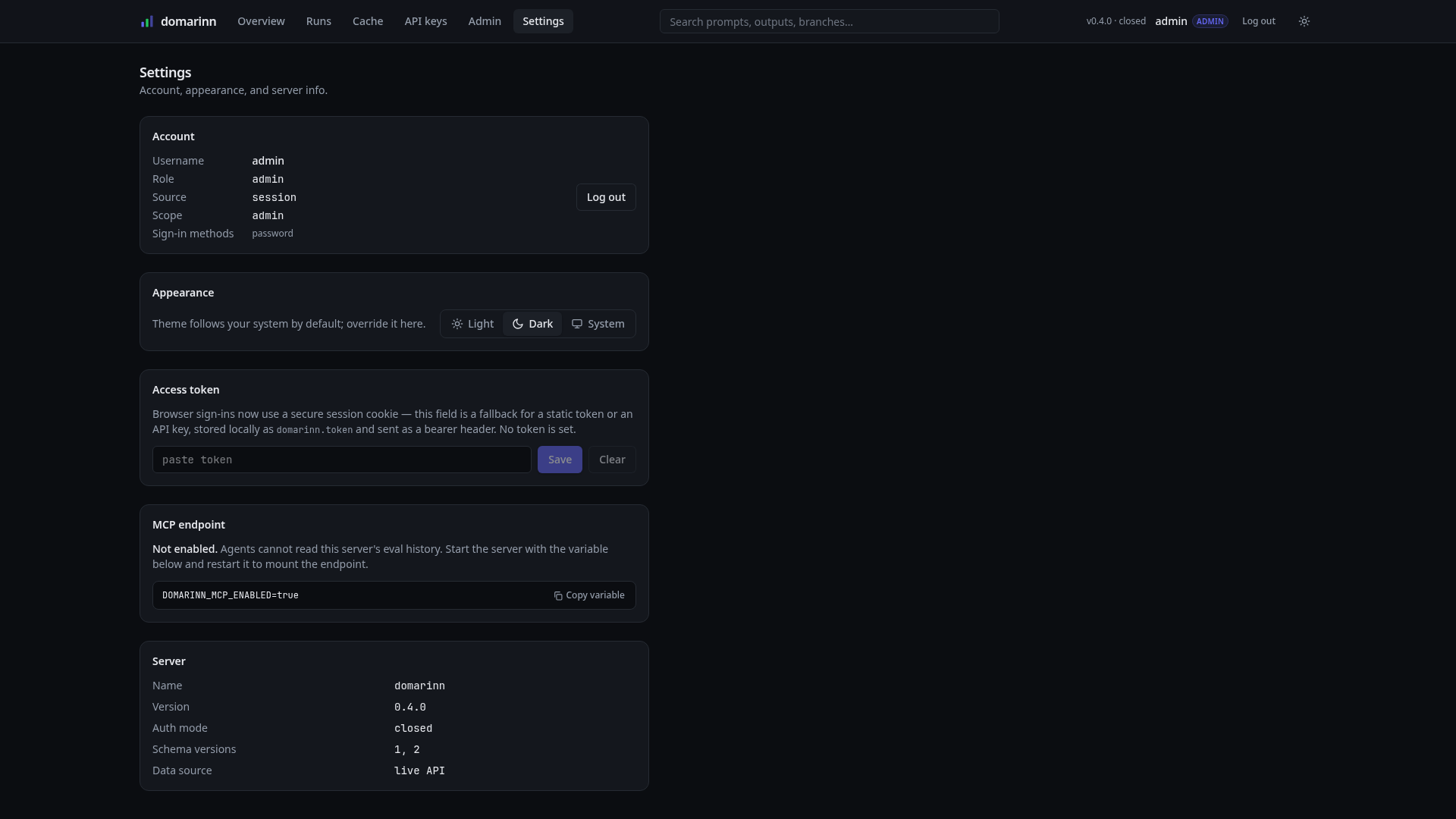Click the server Version value 0.4.0
Screen dimensions: 1456x819
[x=409, y=707]
